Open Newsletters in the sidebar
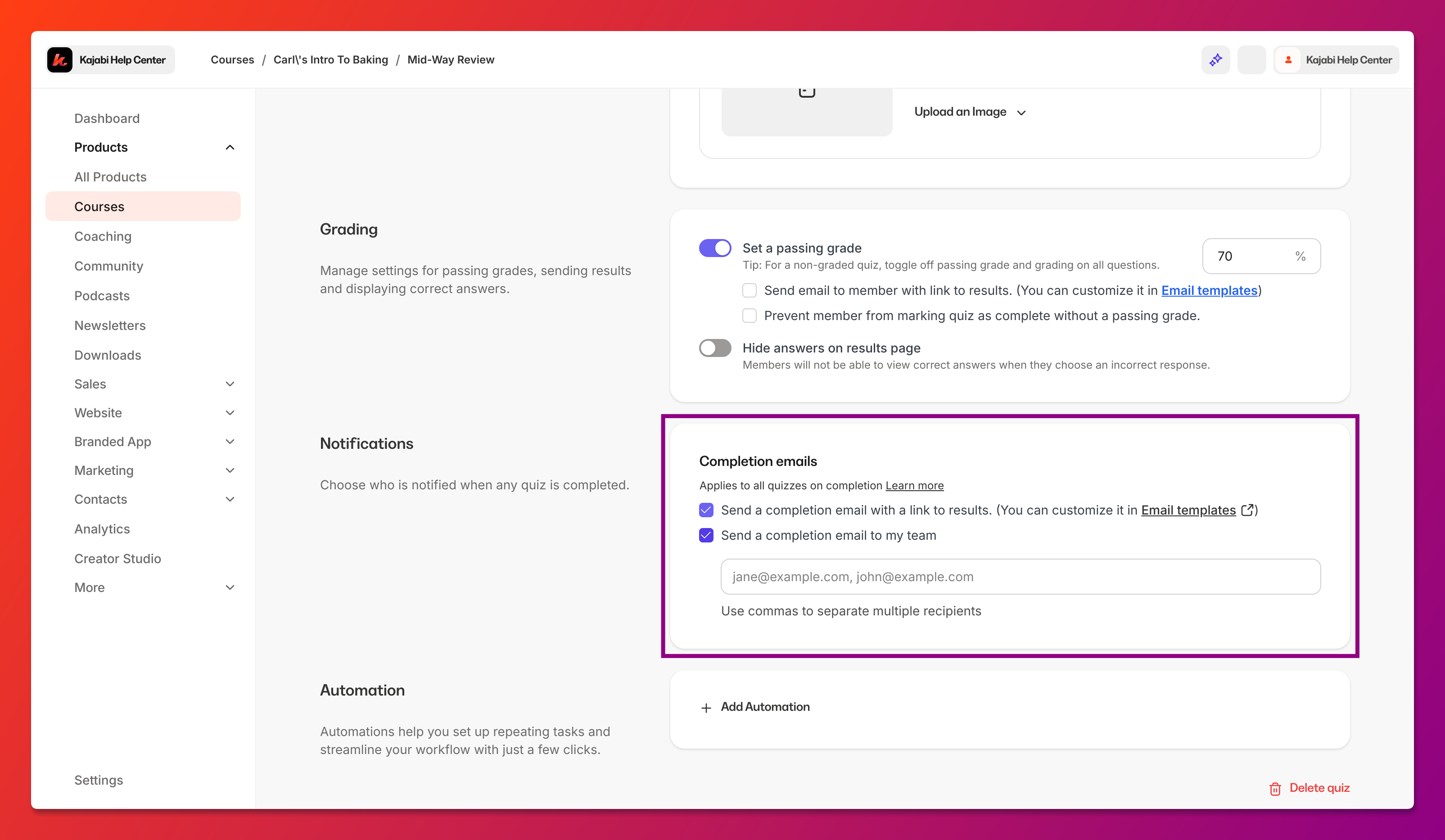The width and height of the screenshot is (1445, 840). (109, 325)
